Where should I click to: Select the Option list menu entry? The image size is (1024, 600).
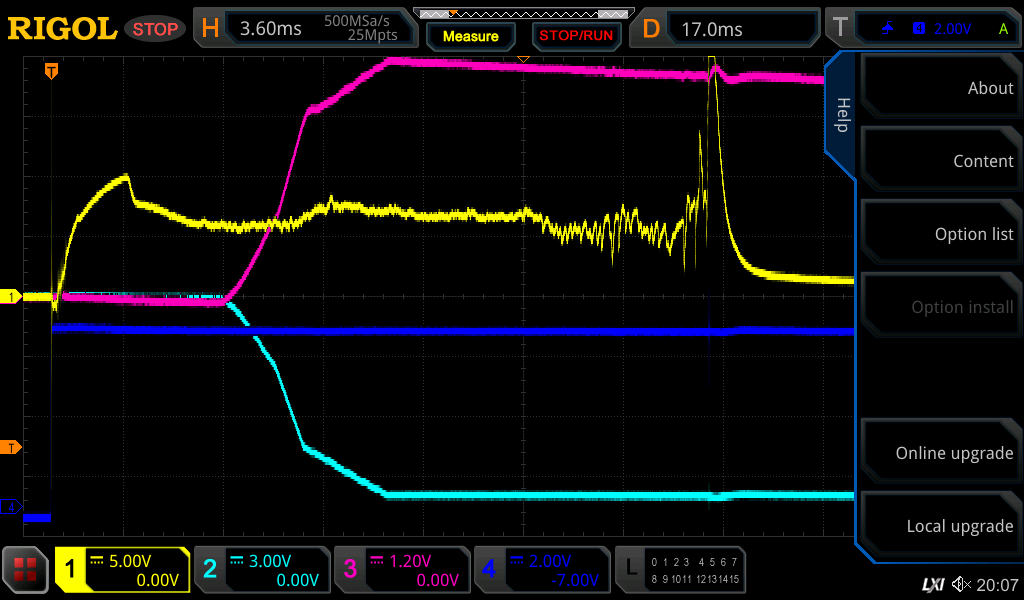[x=940, y=234]
